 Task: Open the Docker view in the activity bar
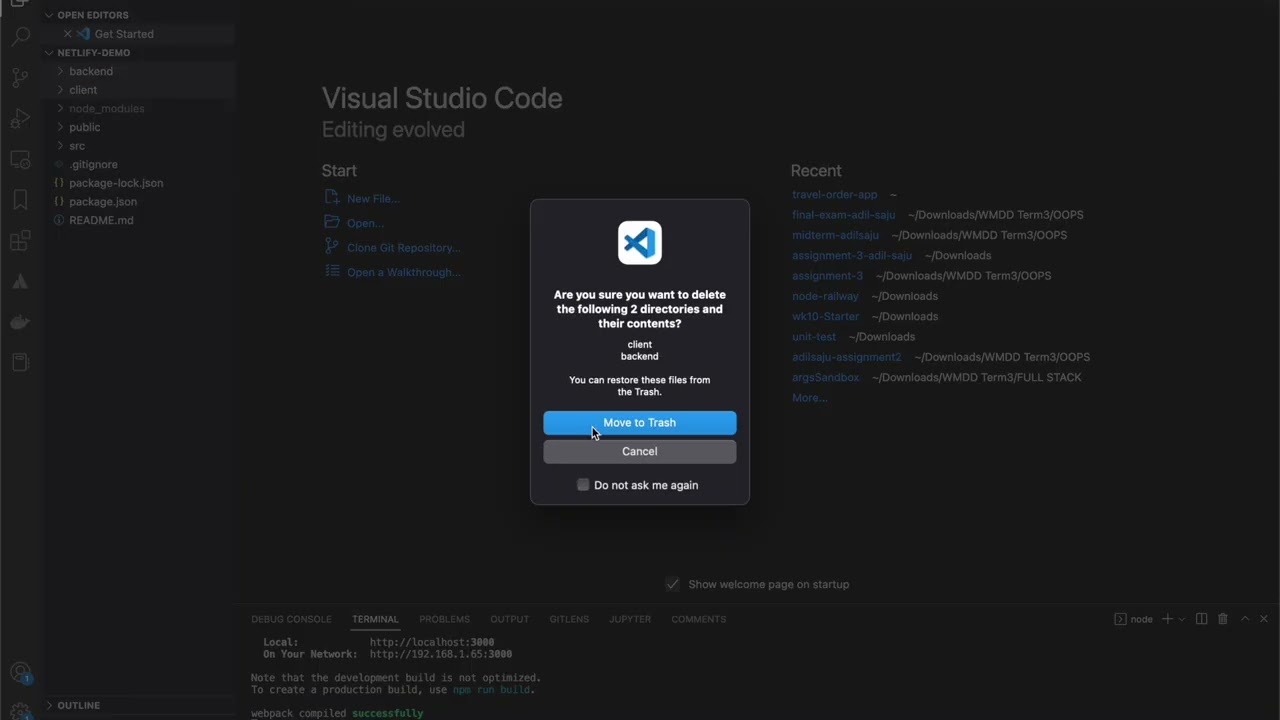point(20,322)
